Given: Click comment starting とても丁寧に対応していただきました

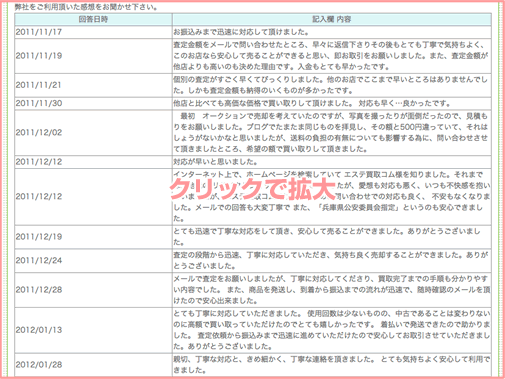Looking at the screenshot, I should [332, 330].
